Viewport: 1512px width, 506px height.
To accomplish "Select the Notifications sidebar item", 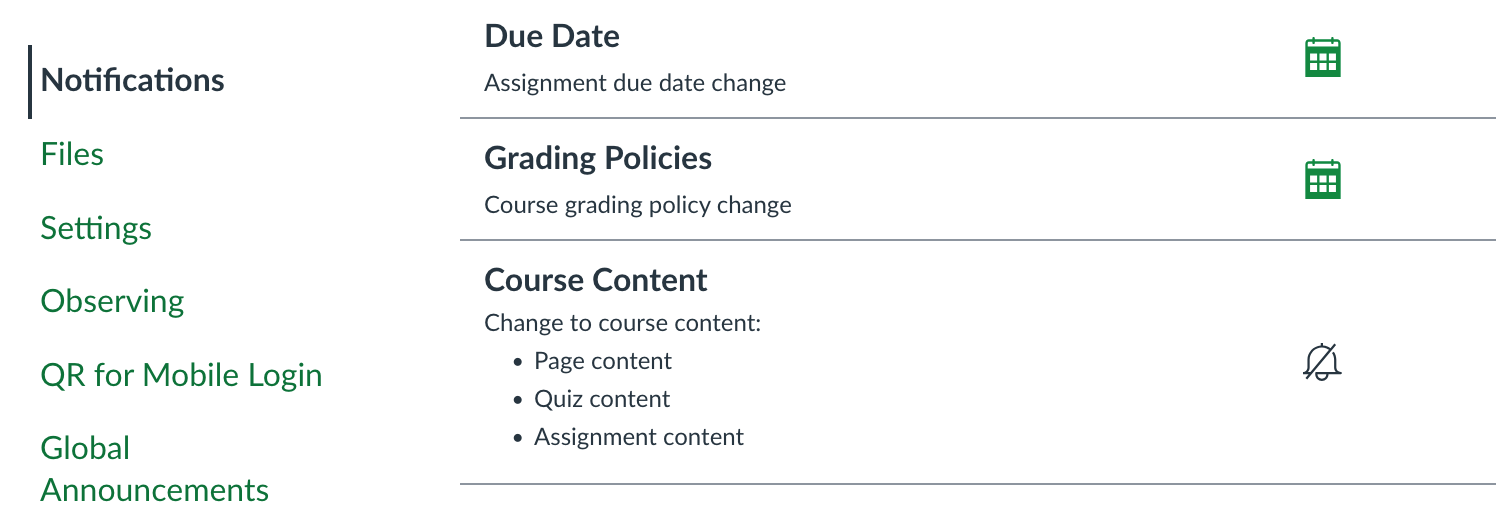I will [132, 80].
